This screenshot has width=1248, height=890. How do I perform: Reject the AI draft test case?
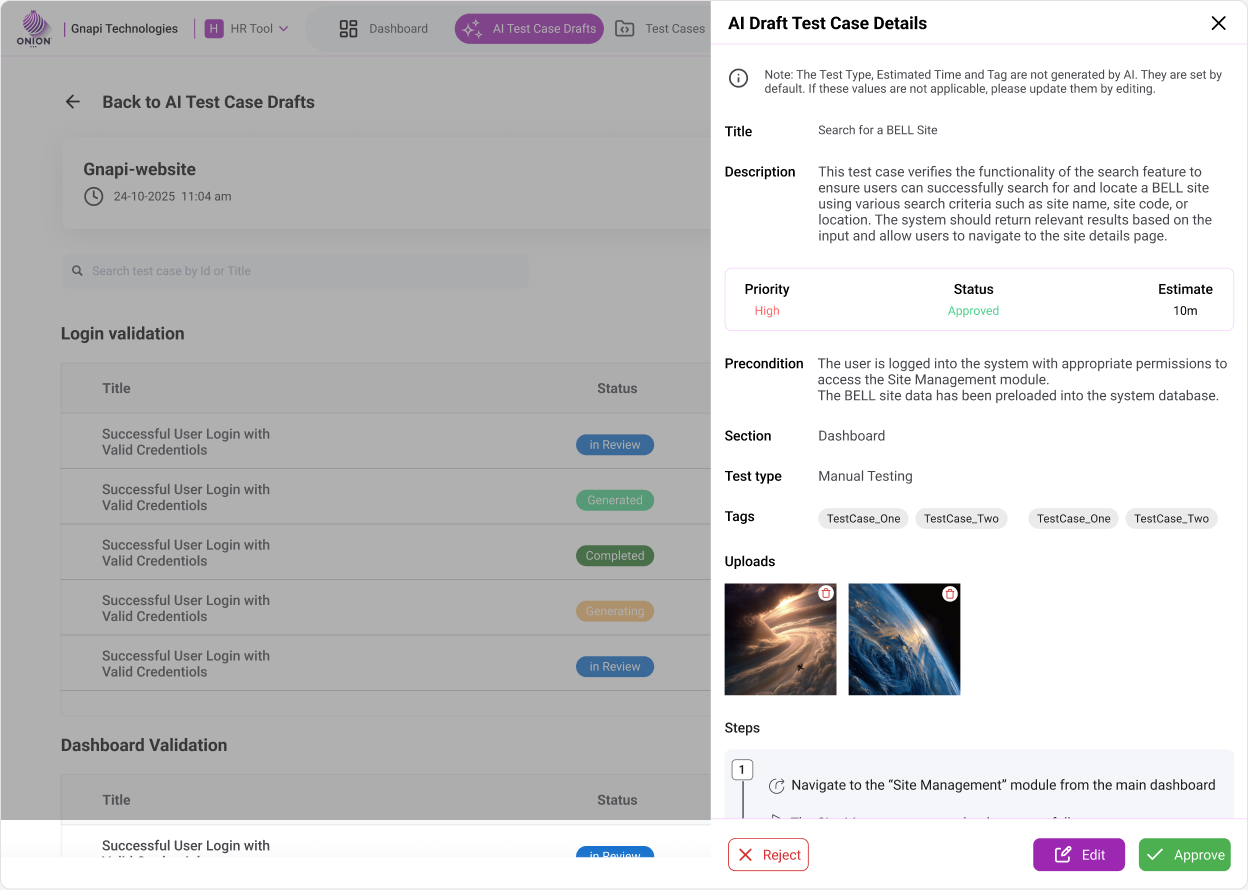pos(768,855)
